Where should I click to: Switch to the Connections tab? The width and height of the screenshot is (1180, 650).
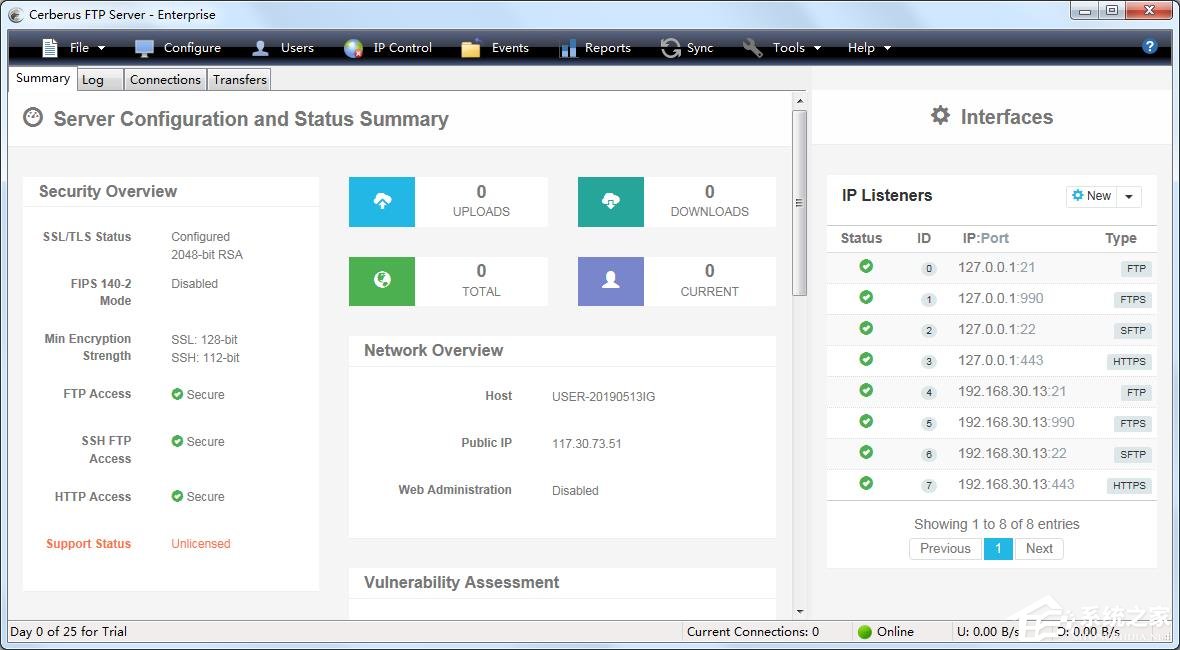(165, 80)
